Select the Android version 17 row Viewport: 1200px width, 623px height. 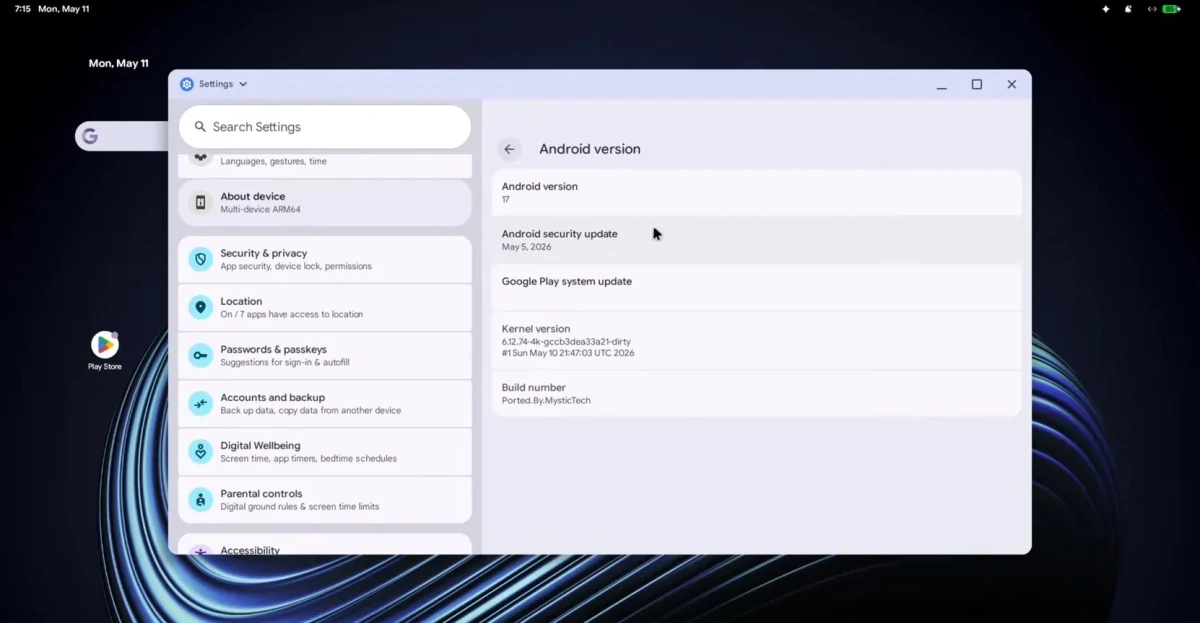[757, 193]
